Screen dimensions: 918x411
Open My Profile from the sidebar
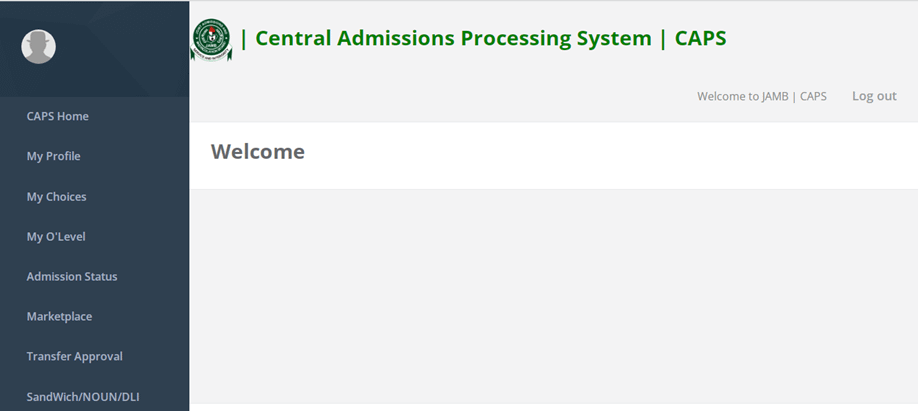pos(53,156)
